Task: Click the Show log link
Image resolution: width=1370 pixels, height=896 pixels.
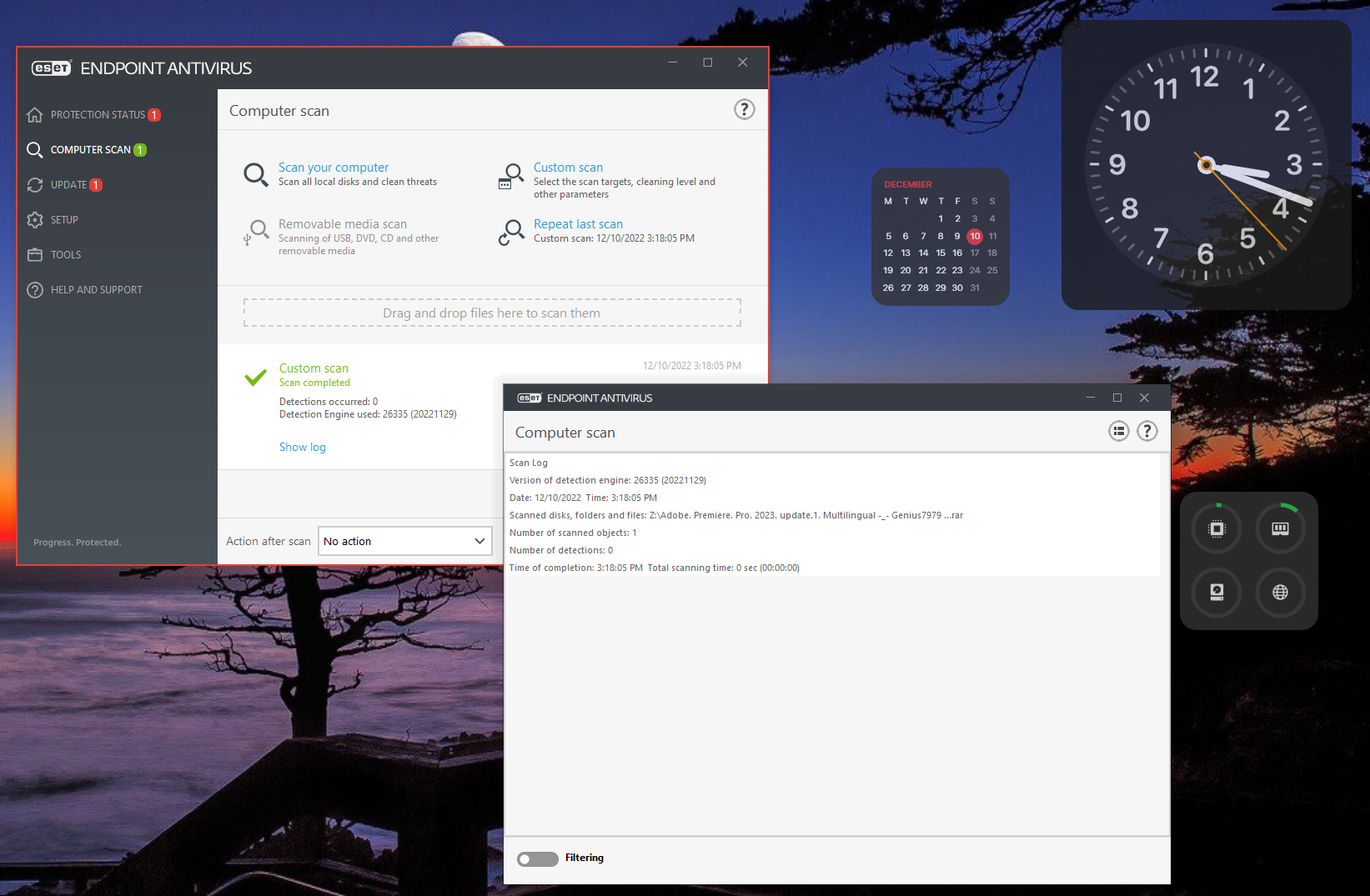Action: click(x=303, y=448)
